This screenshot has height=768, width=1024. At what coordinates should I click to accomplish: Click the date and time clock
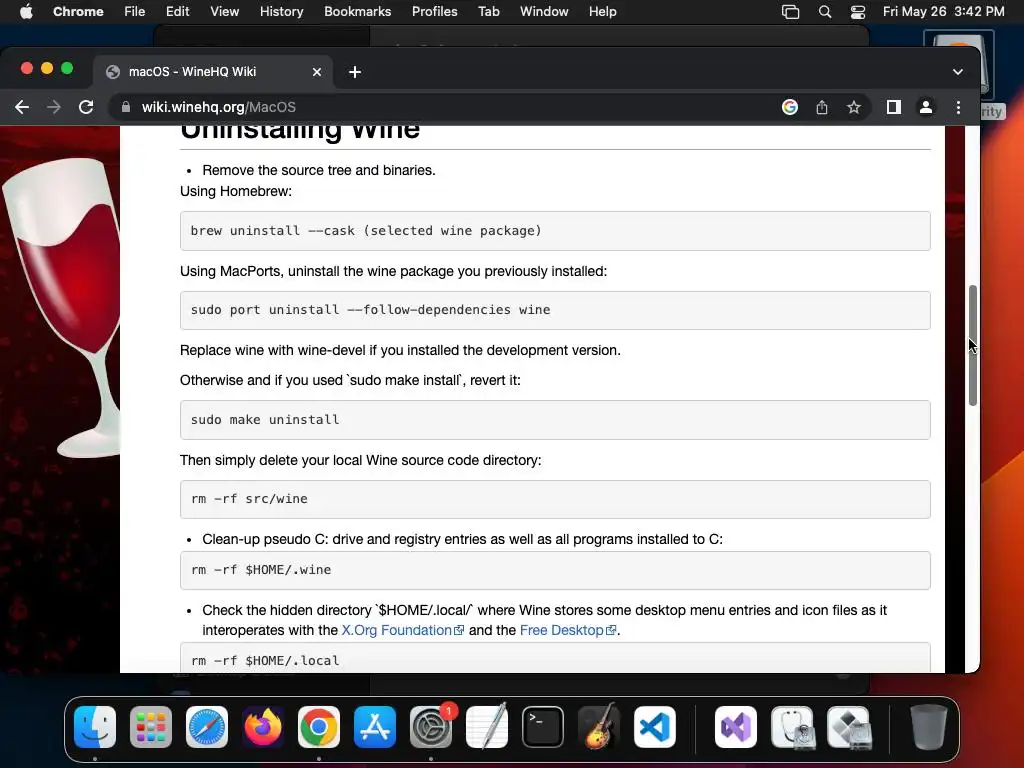coord(944,12)
